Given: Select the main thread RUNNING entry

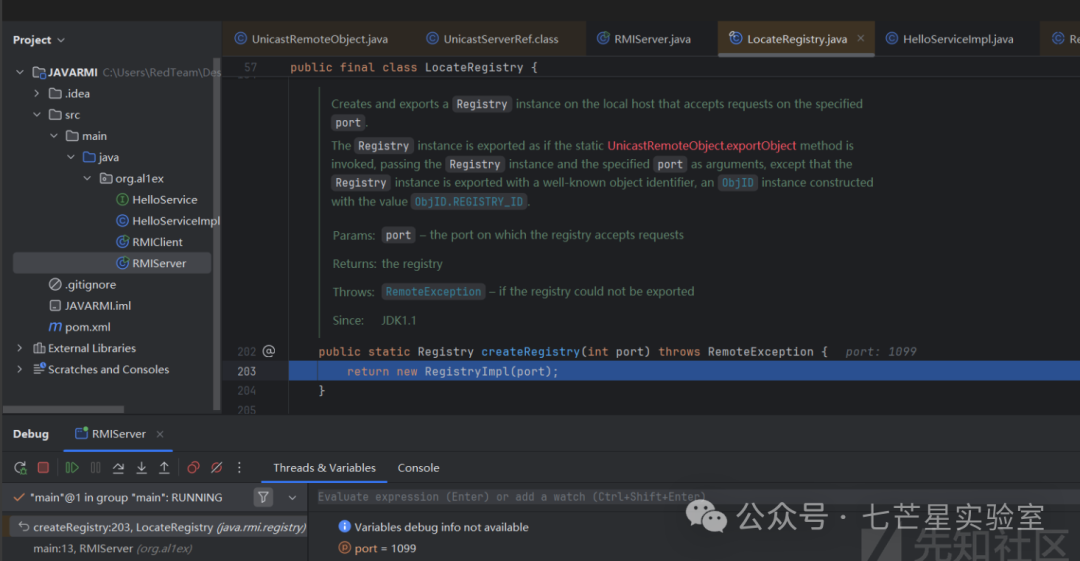Looking at the screenshot, I should pos(127,497).
